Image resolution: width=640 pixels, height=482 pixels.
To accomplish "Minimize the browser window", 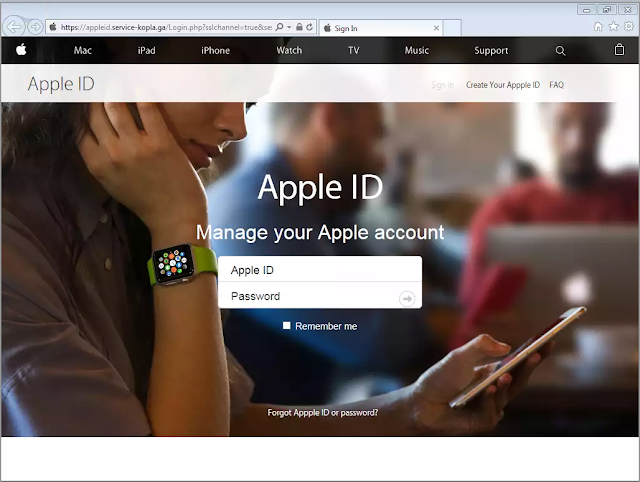I will coord(587,10).
